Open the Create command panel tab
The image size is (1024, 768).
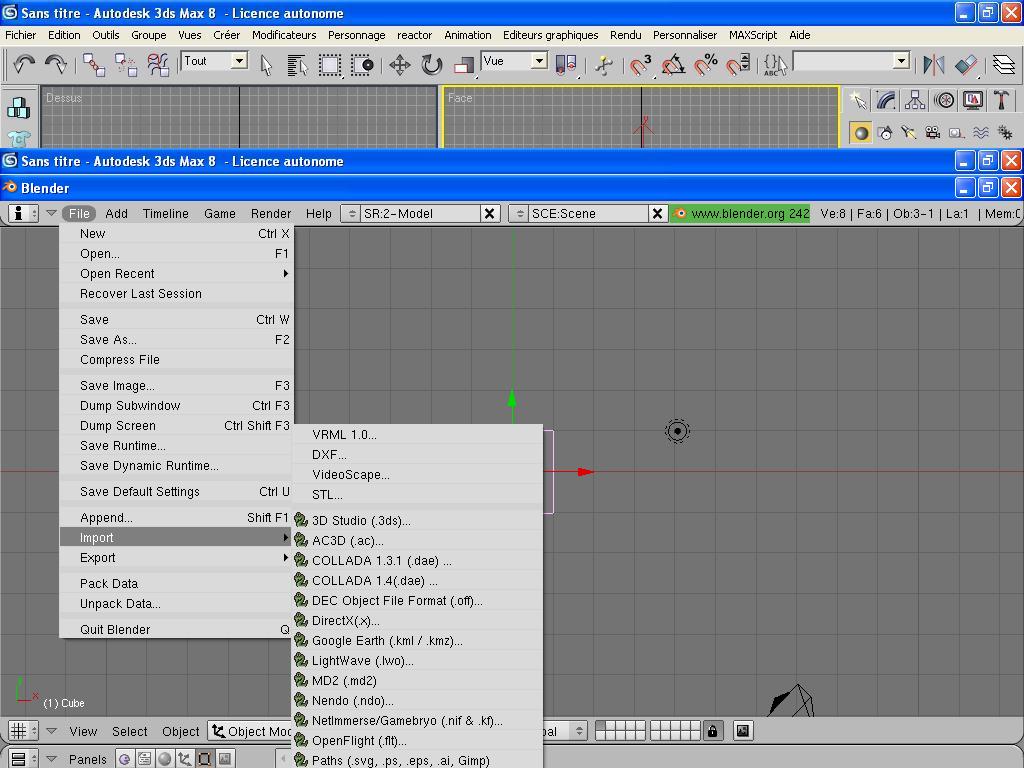pos(857,101)
